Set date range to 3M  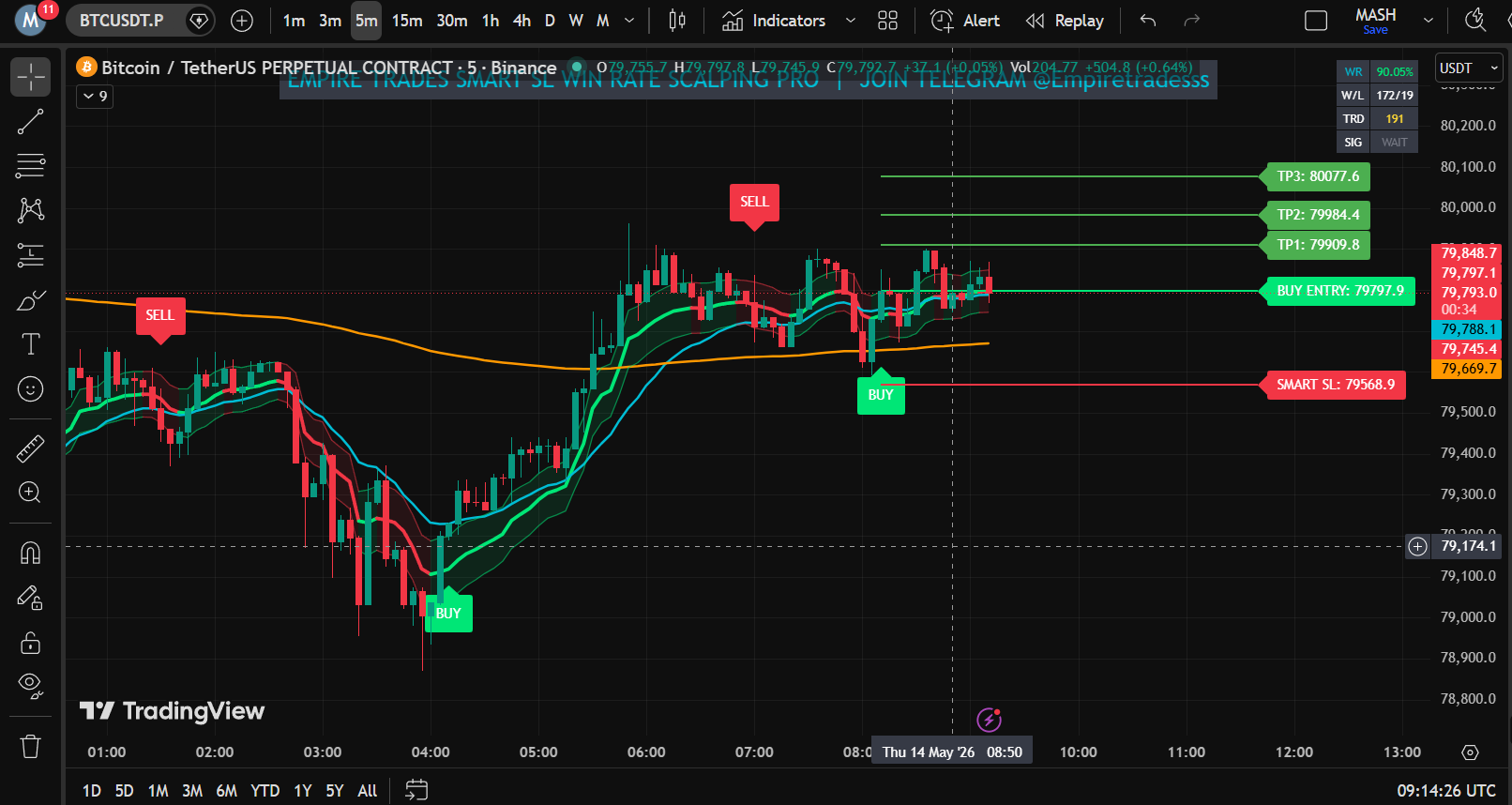tap(192, 791)
